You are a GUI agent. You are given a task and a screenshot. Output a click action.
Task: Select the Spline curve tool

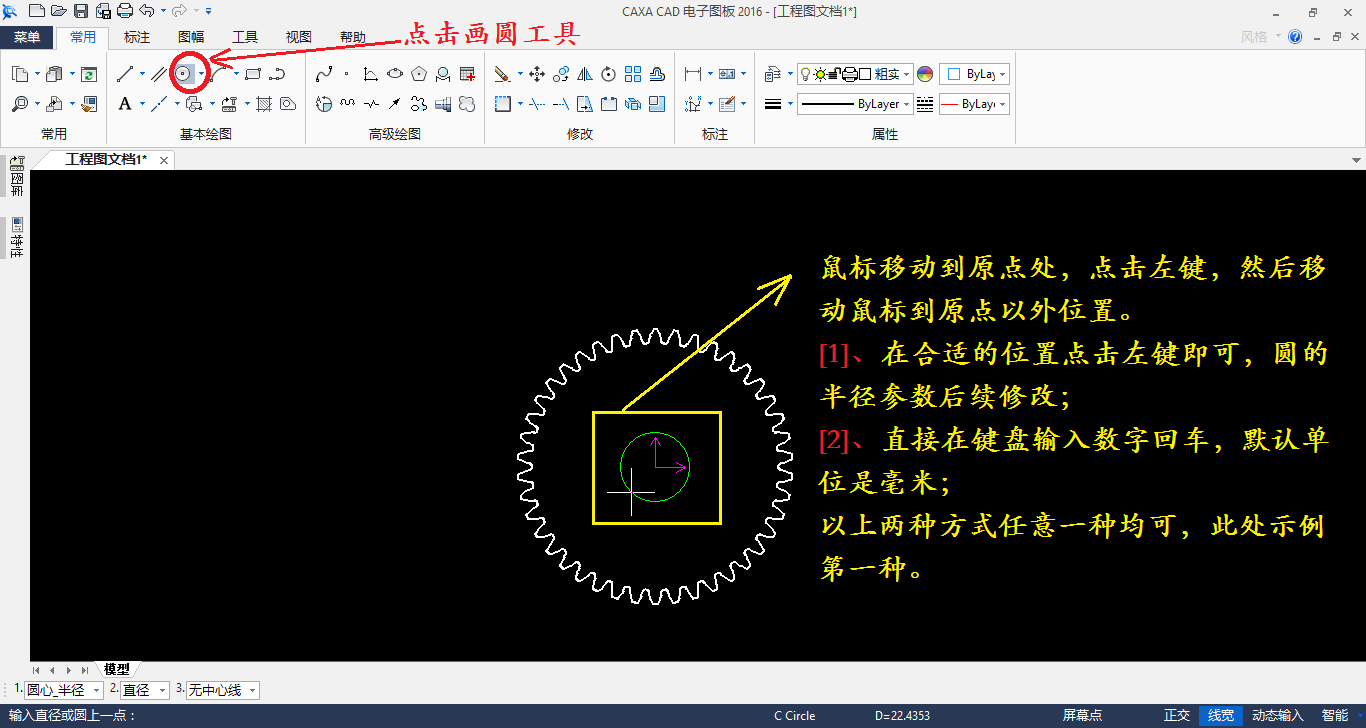coord(324,74)
